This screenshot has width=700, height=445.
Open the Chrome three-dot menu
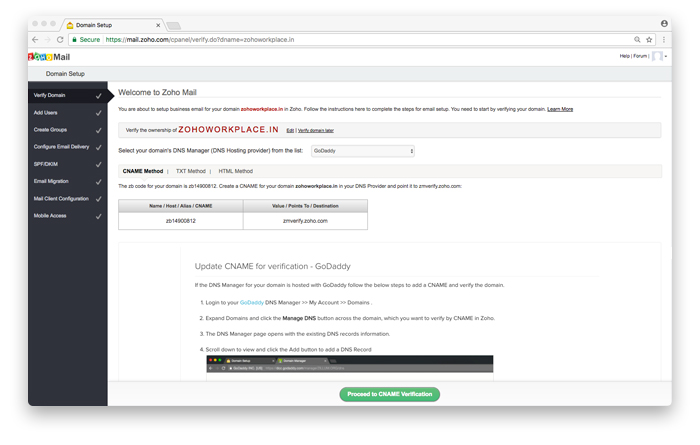(664, 40)
